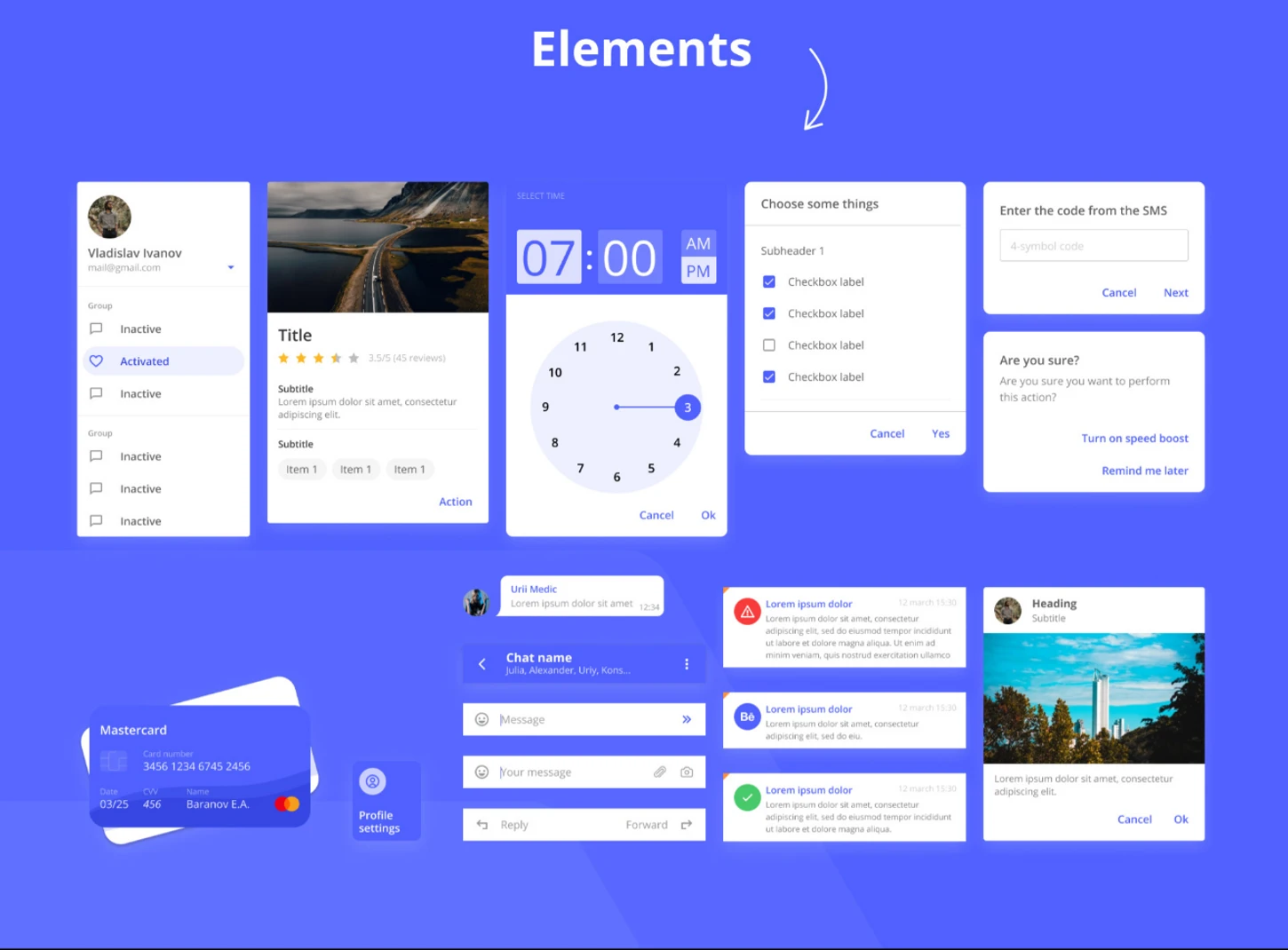This screenshot has height=950, width=1288.
Task: Expand the mail@gmail.com dropdown arrow
Action: [x=230, y=266]
